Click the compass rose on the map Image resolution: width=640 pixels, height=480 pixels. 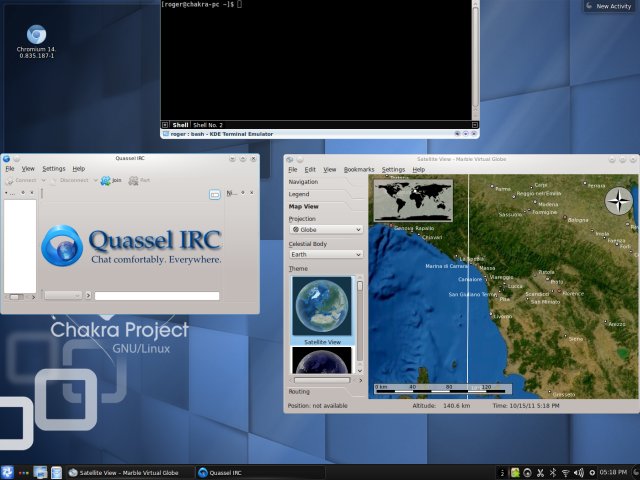coord(619,201)
